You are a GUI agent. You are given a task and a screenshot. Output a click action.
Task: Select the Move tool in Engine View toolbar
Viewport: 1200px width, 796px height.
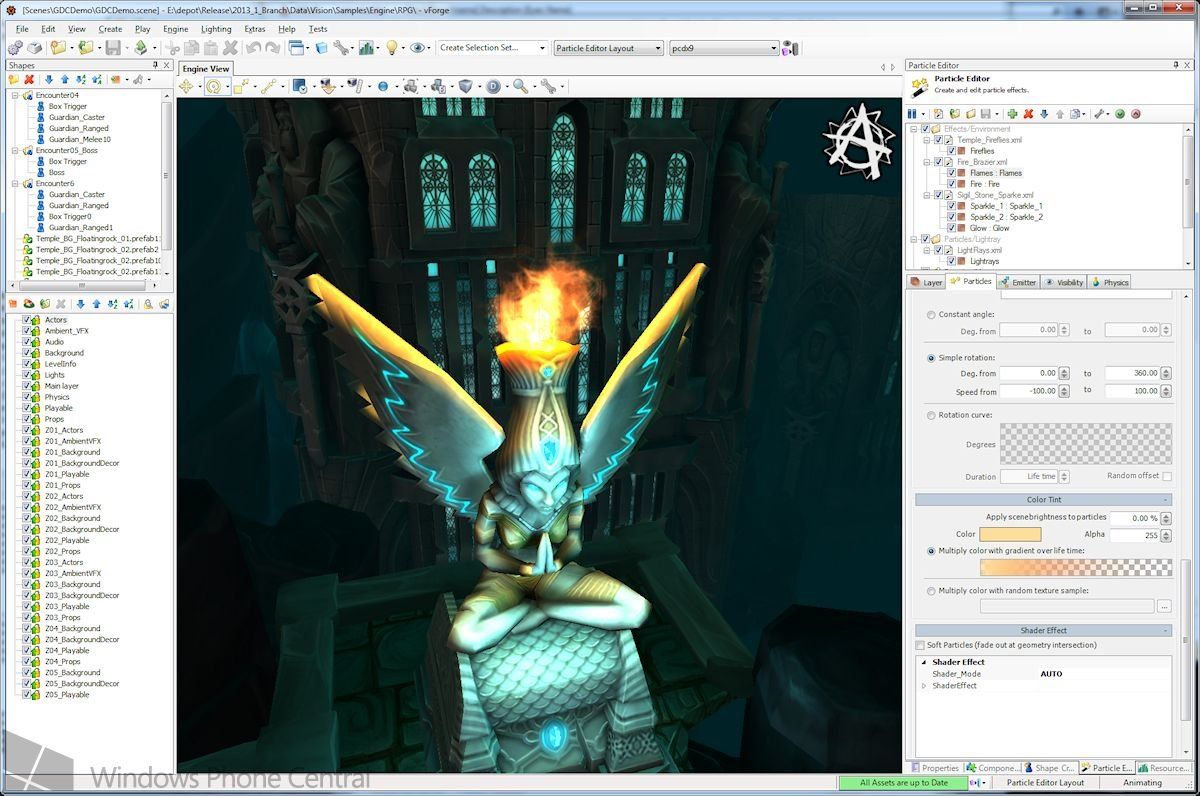click(186, 86)
